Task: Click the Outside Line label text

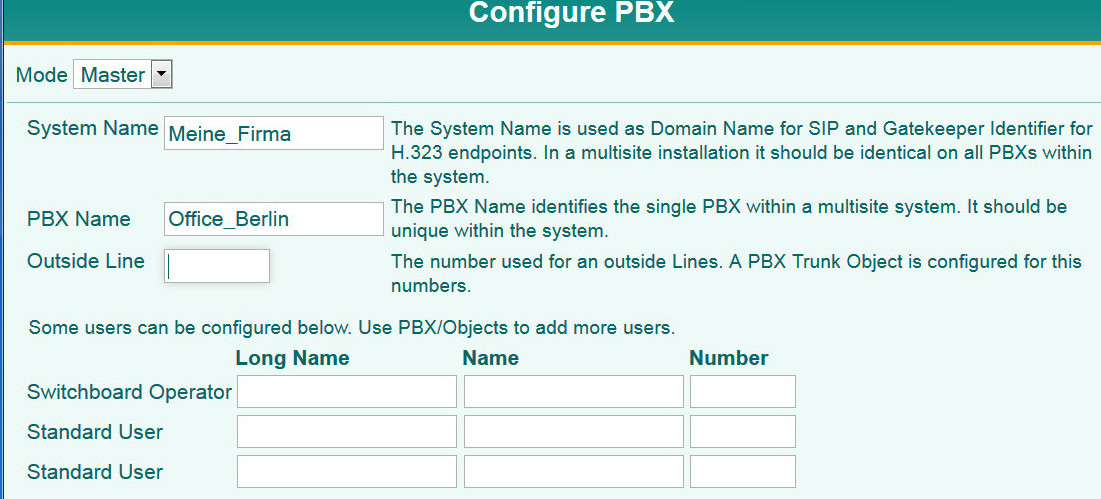Action: click(86, 261)
